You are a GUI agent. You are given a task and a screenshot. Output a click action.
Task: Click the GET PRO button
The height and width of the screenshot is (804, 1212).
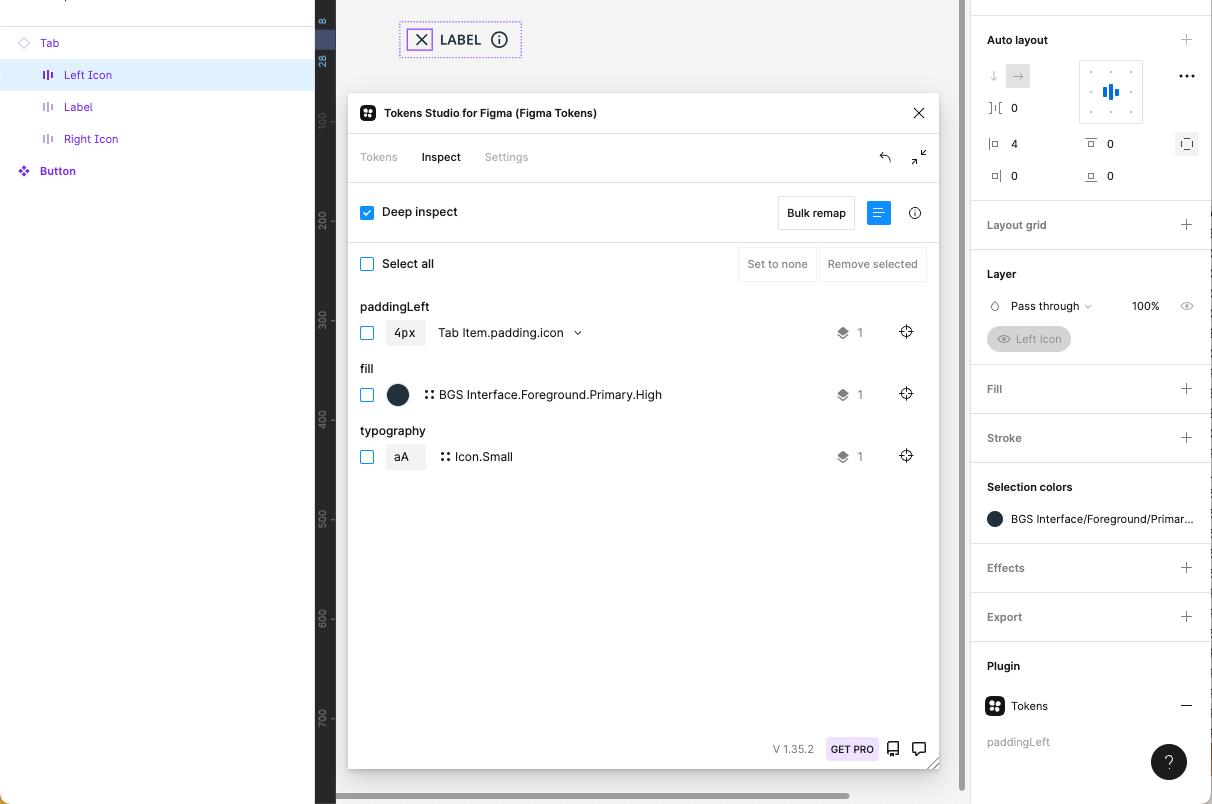(x=852, y=748)
